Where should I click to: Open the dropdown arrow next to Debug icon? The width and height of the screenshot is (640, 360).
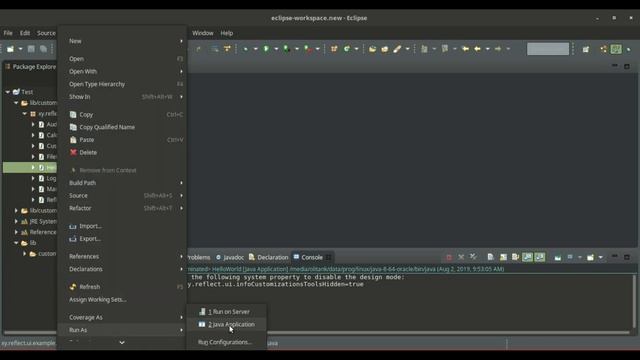(x=256, y=49)
